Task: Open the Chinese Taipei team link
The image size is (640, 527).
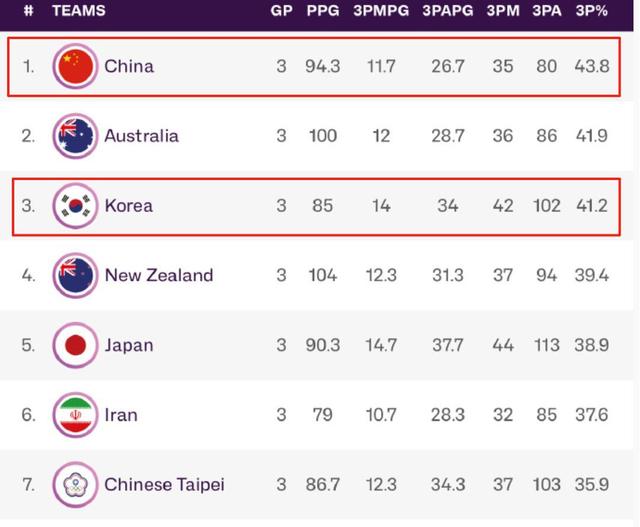Action: click(164, 485)
